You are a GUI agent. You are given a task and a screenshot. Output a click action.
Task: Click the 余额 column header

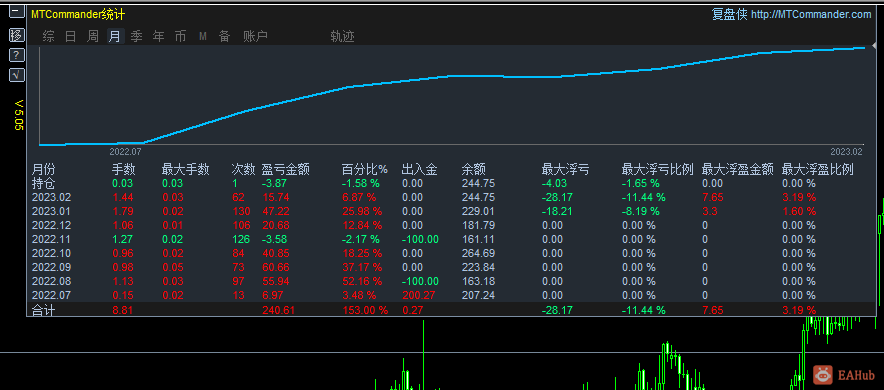click(474, 170)
